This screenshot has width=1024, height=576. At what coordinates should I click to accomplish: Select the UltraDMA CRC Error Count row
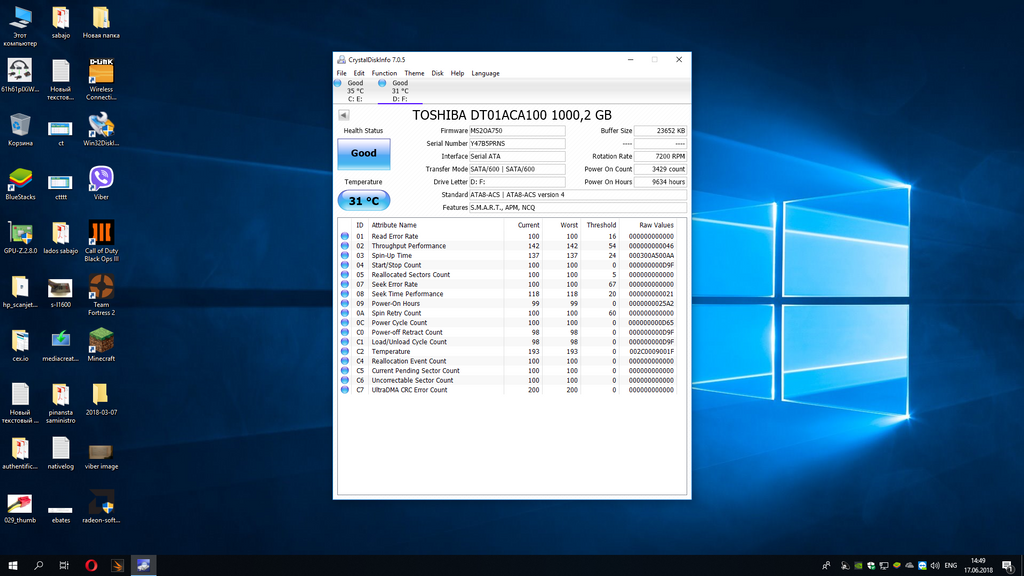507,390
